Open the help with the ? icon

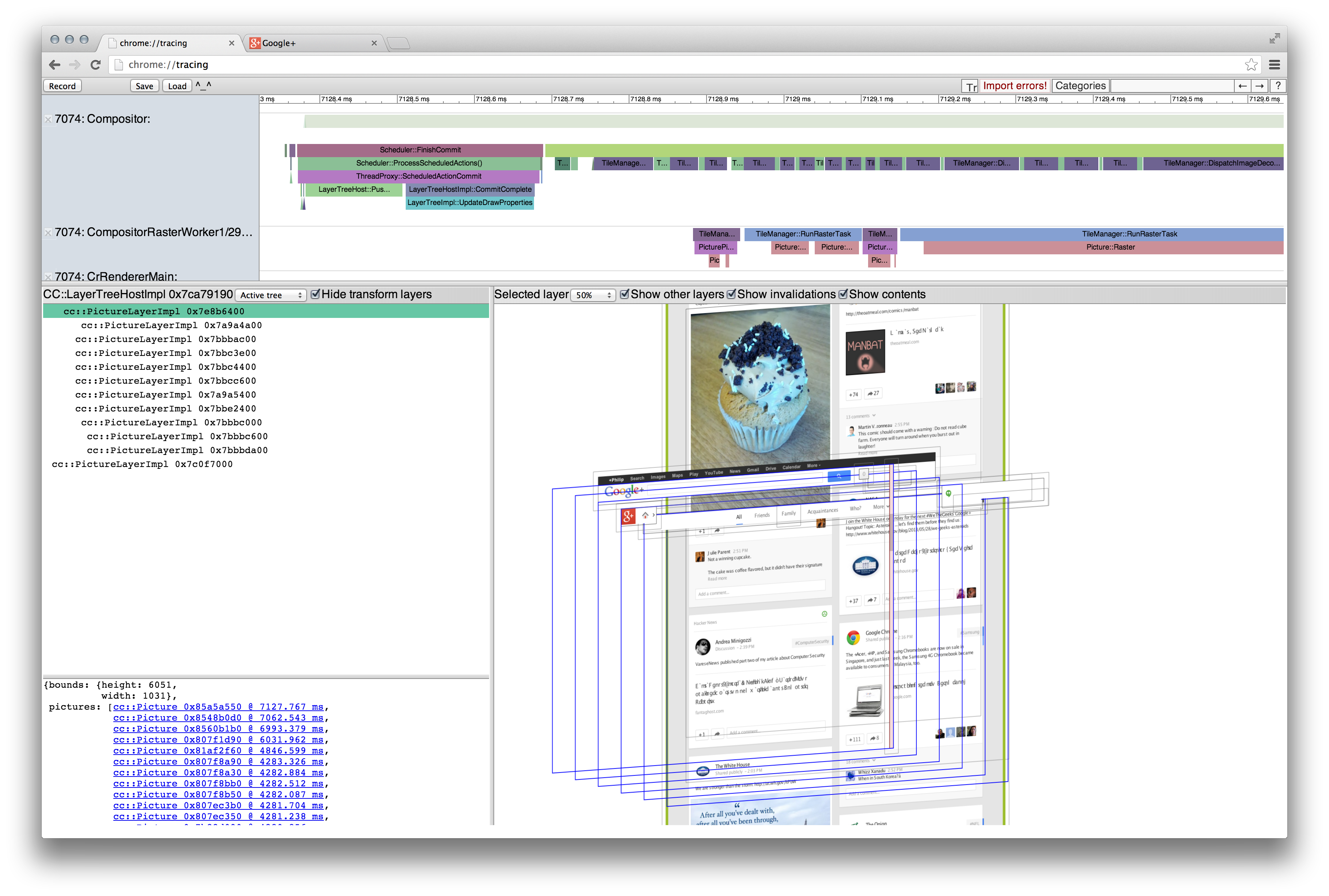[x=1278, y=86]
